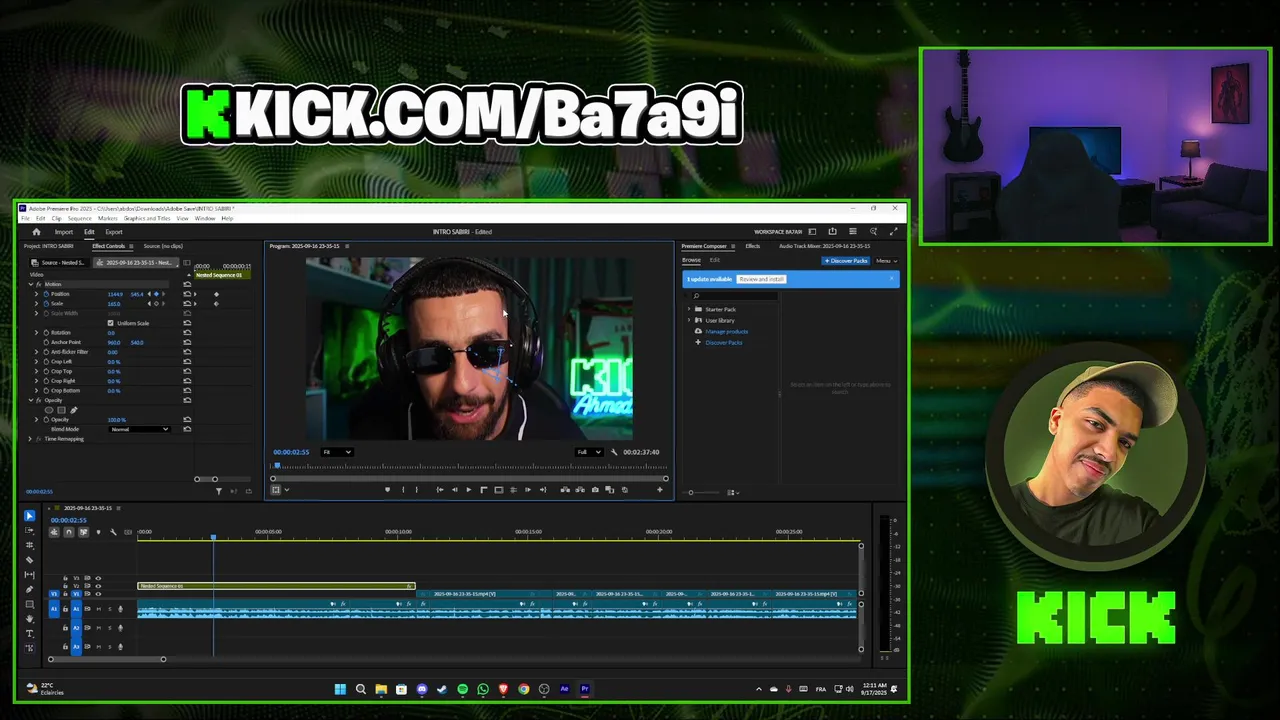Screen dimensions: 1280x720
Task: Collapse the Motion effect group
Action: (30, 284)
